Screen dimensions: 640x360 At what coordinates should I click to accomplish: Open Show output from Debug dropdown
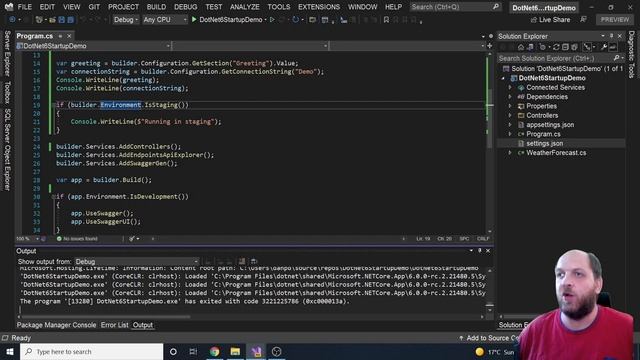tap(137, 262)
